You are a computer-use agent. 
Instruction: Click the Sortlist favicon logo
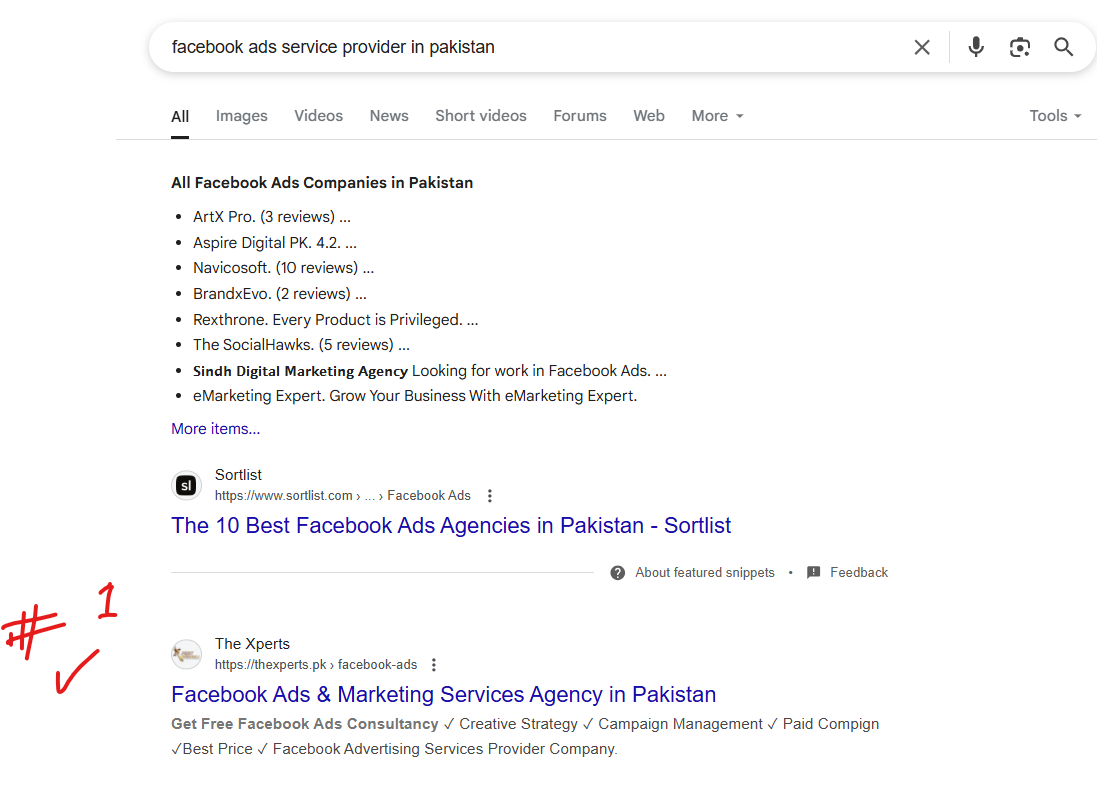click(187, 485)
